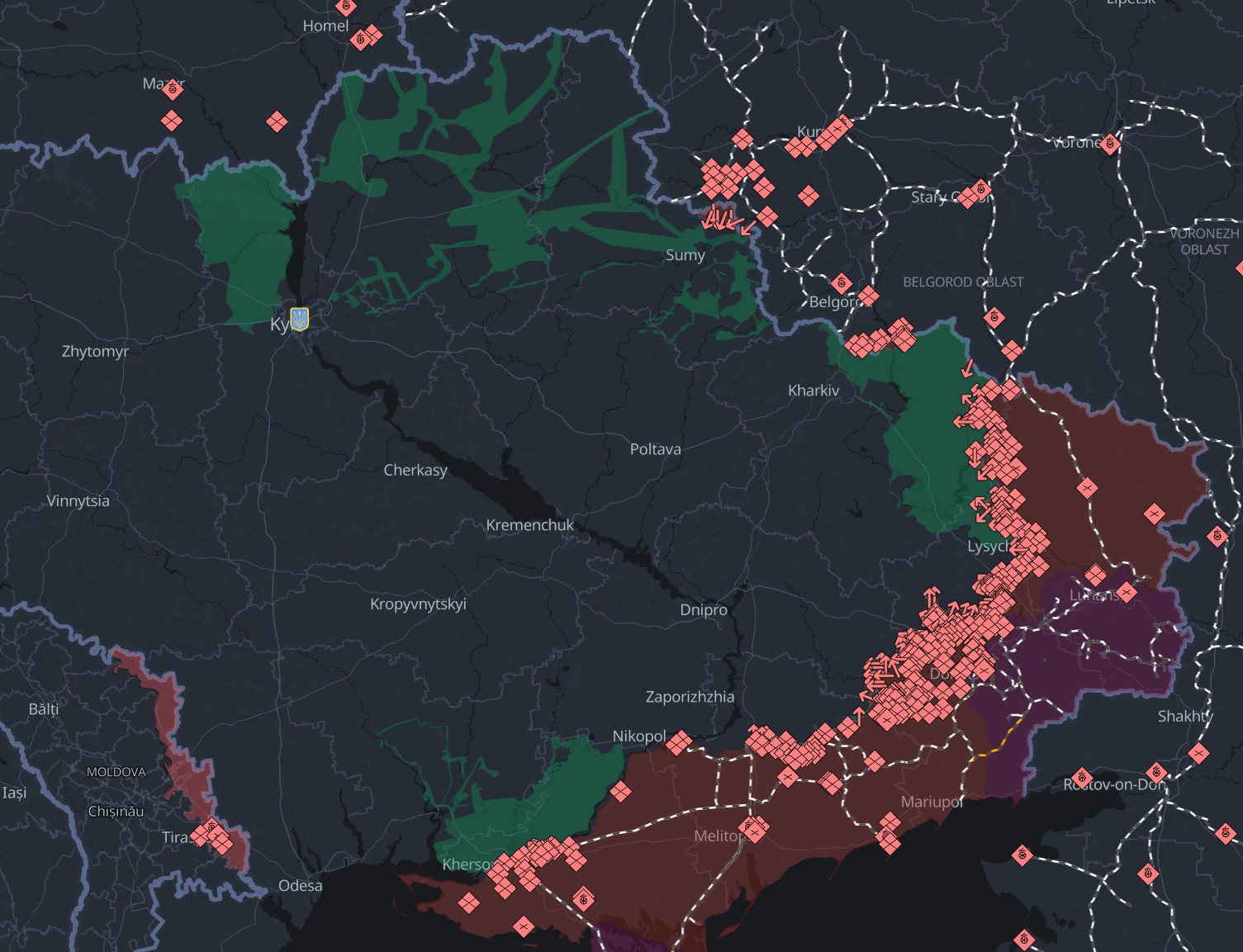Image resolution: width=1243 pixels, height=952 pixels.
Task: Select the circle-symbol marker just below Homel label
Action: coord(360,39)
